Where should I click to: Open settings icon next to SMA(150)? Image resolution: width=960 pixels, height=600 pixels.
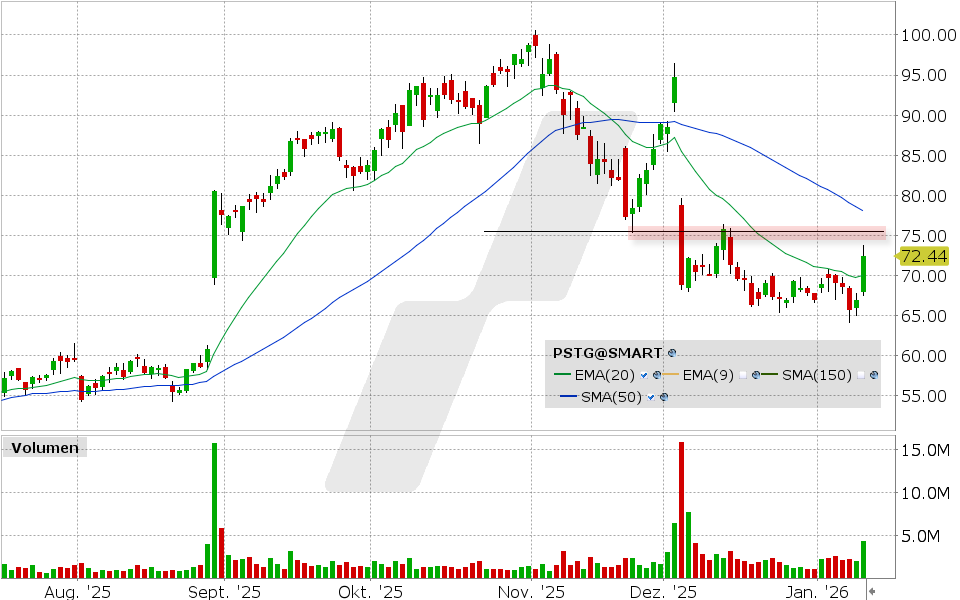tap(874, 375)
